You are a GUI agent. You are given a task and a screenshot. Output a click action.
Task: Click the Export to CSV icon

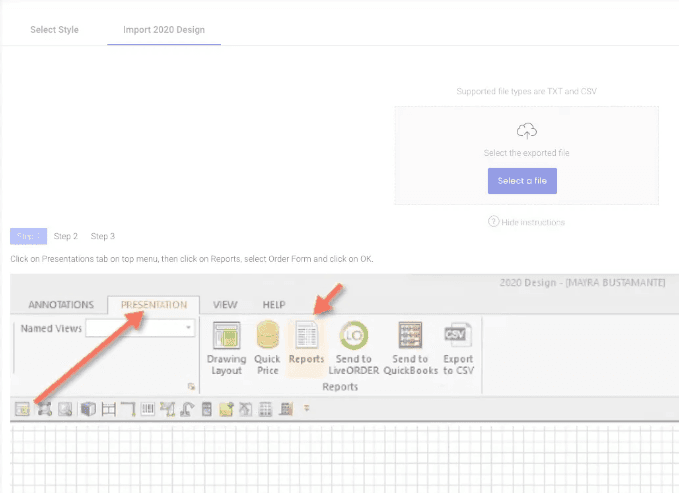458,334
